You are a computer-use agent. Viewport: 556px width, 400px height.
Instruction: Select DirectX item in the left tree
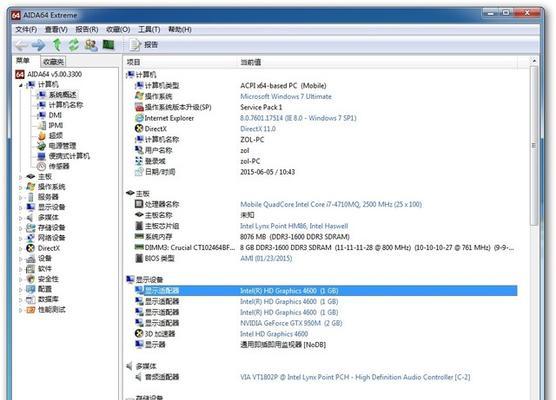point(49,248)
